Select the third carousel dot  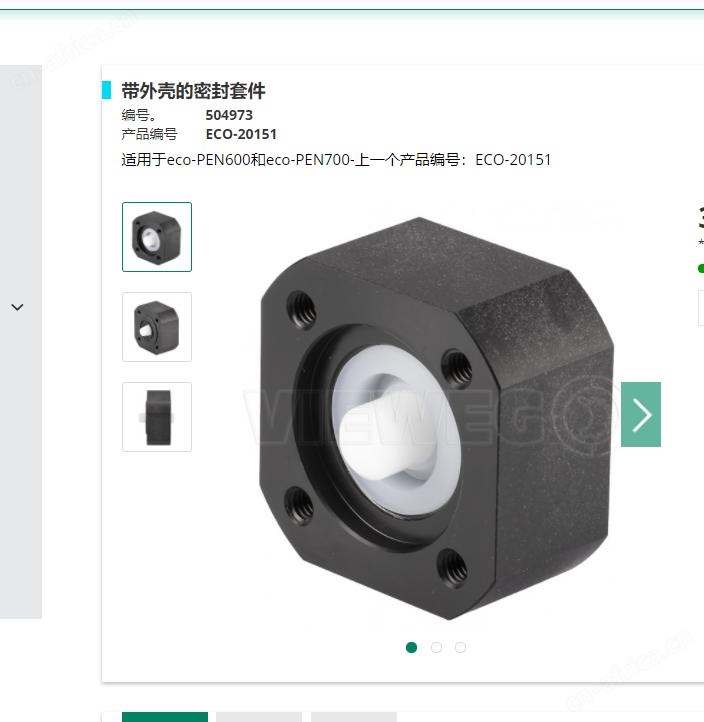coord(460,647)
